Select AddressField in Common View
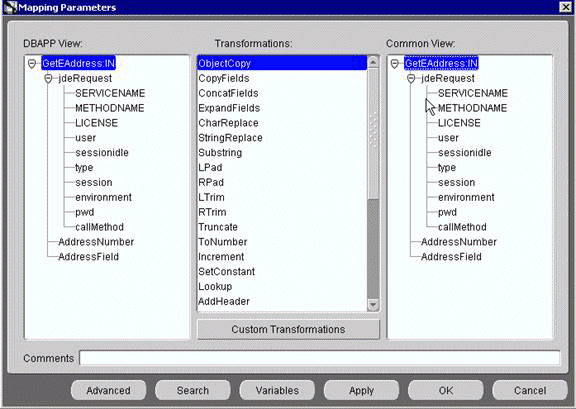 [451, 257]
